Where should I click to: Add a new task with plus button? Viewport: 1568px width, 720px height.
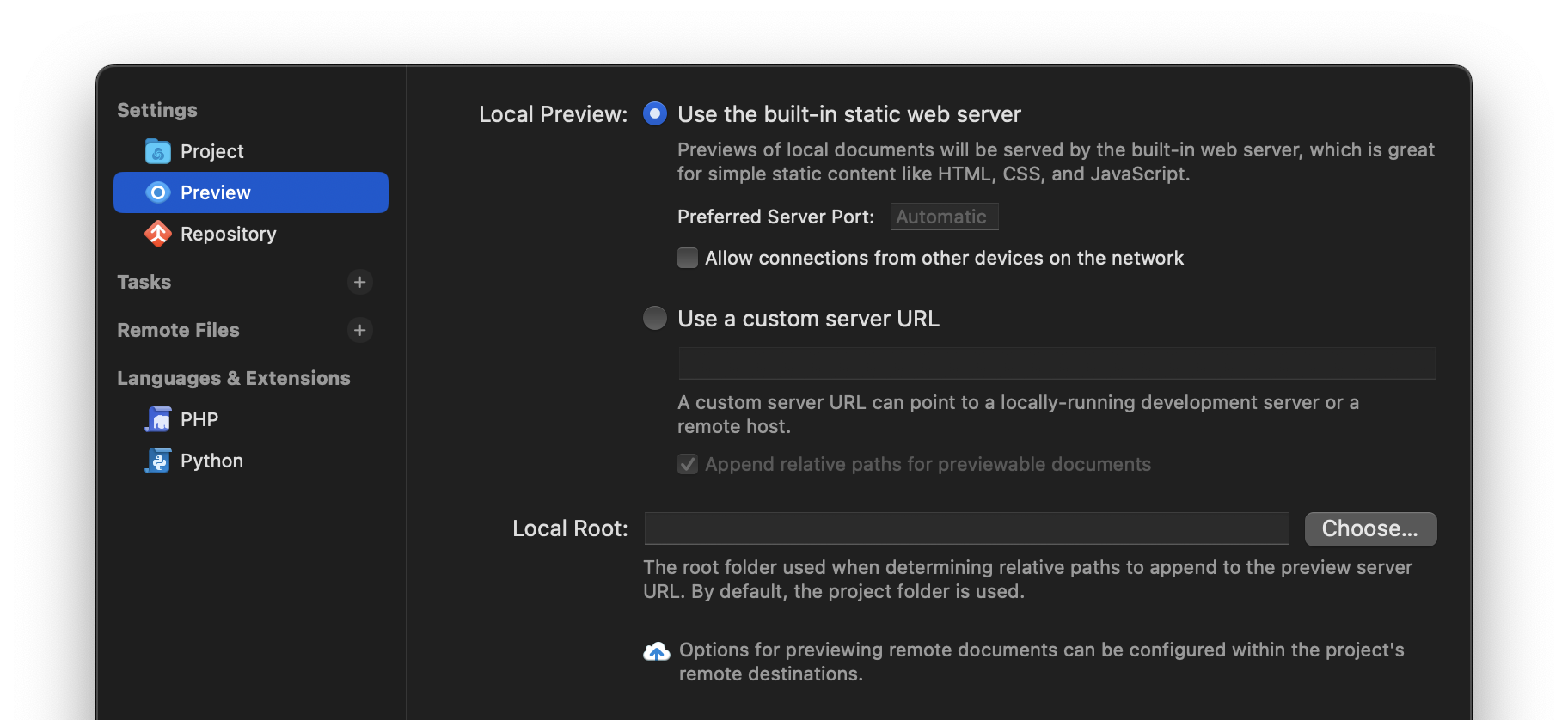coord(360,282)
